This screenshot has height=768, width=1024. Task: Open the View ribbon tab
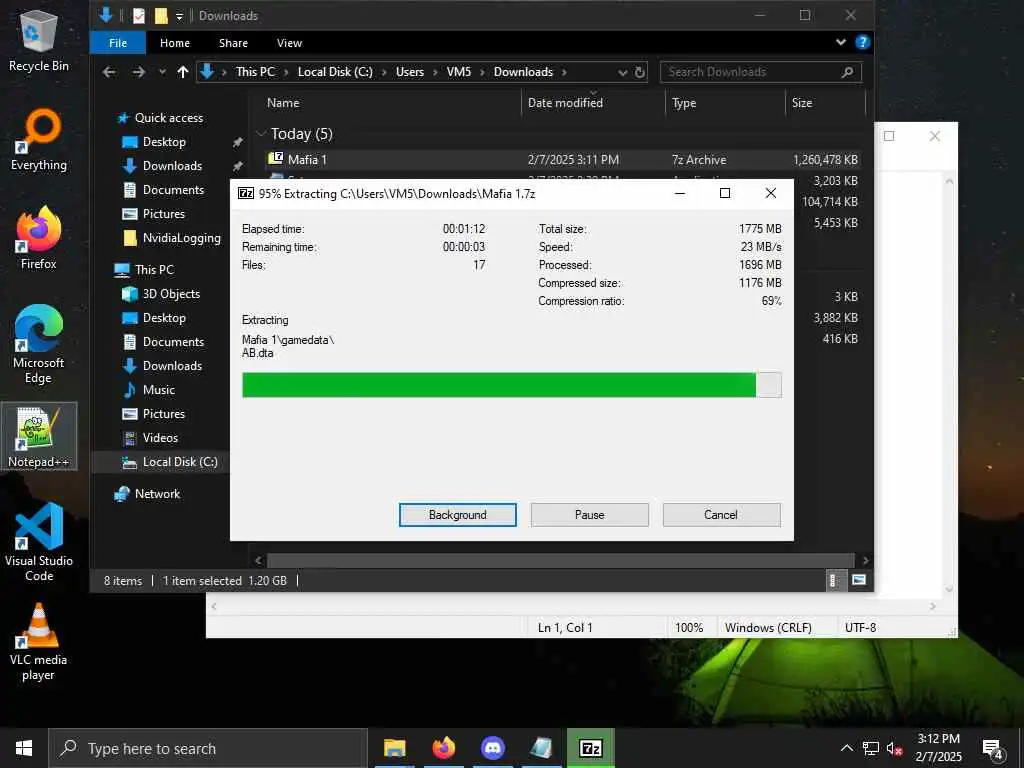point(289,43)
